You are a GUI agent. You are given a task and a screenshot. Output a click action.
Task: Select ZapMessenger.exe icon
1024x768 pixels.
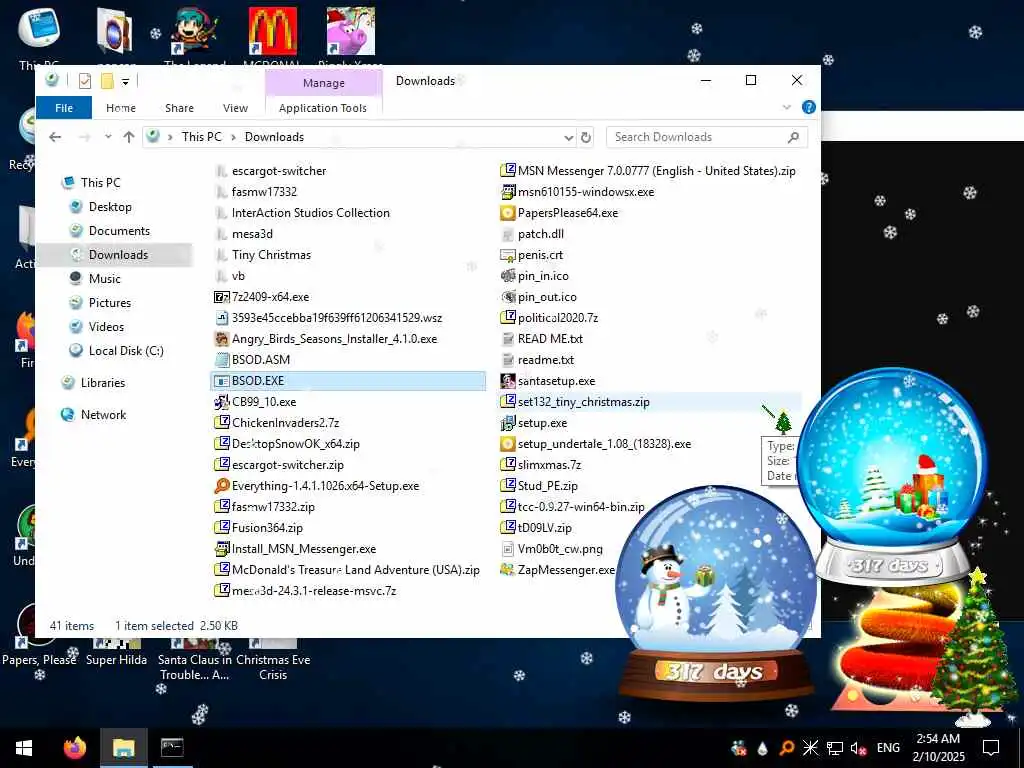pyautogui.click(x=508, y=569)
